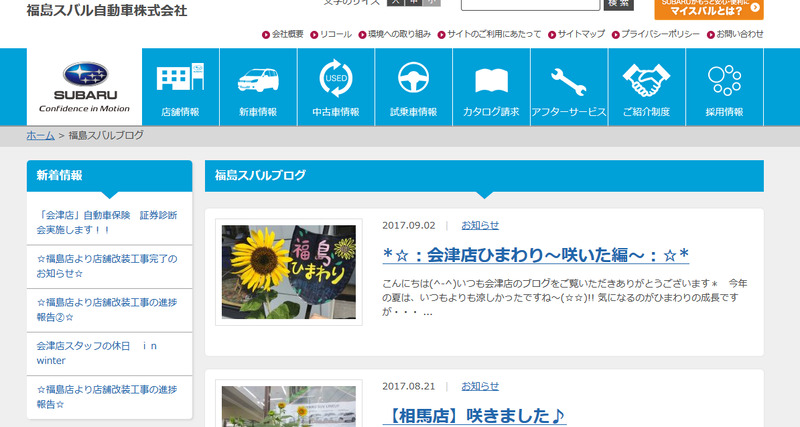Set text size to 中

413,3
